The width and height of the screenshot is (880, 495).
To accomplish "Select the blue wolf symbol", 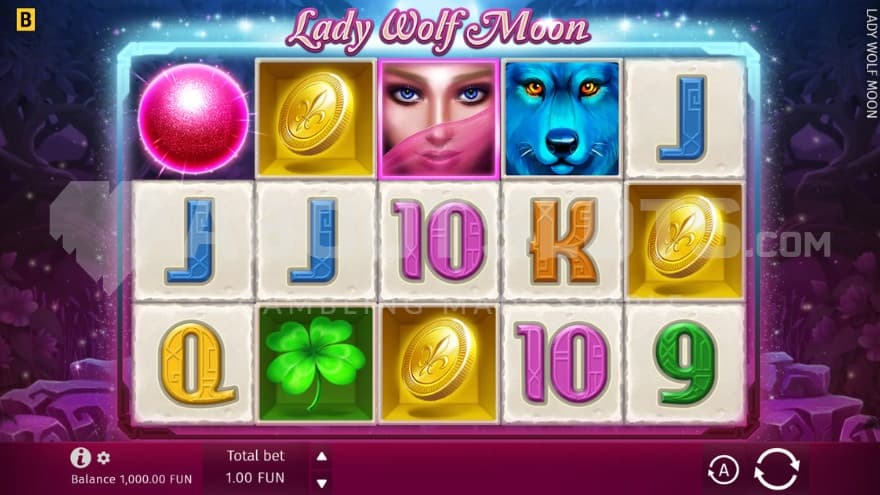I will [x=562, y=118].
